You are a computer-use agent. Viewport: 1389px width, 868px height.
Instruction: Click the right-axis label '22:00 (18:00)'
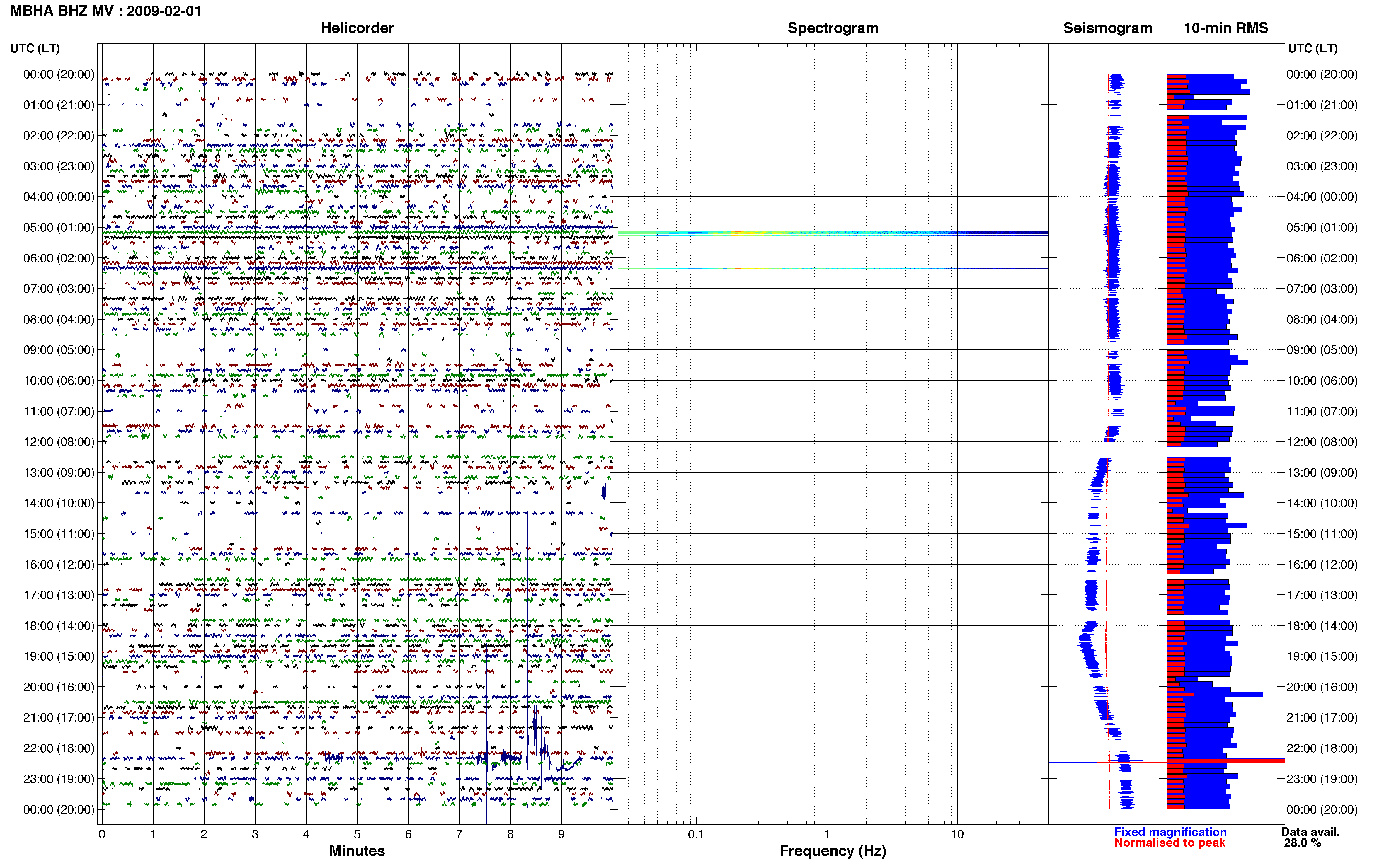pyautogui.click(x=1322, y=748)
